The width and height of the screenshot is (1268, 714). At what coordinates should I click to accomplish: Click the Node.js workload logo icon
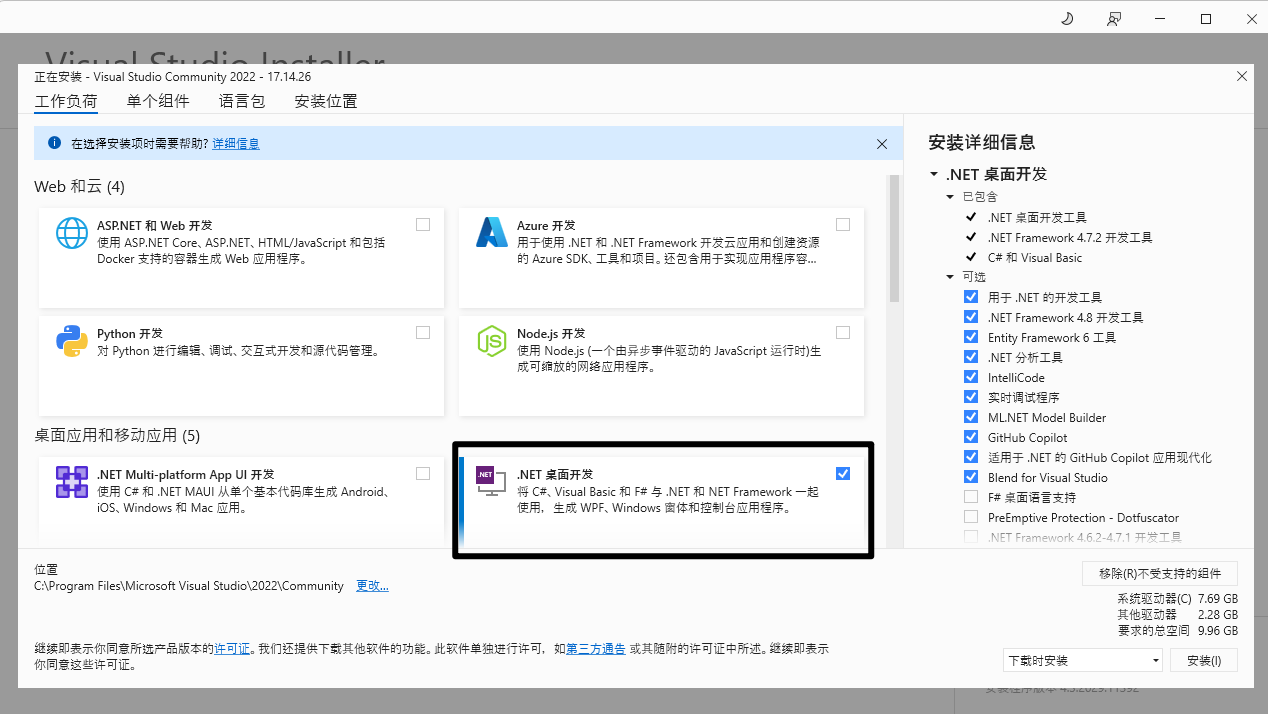coord(492,341)
